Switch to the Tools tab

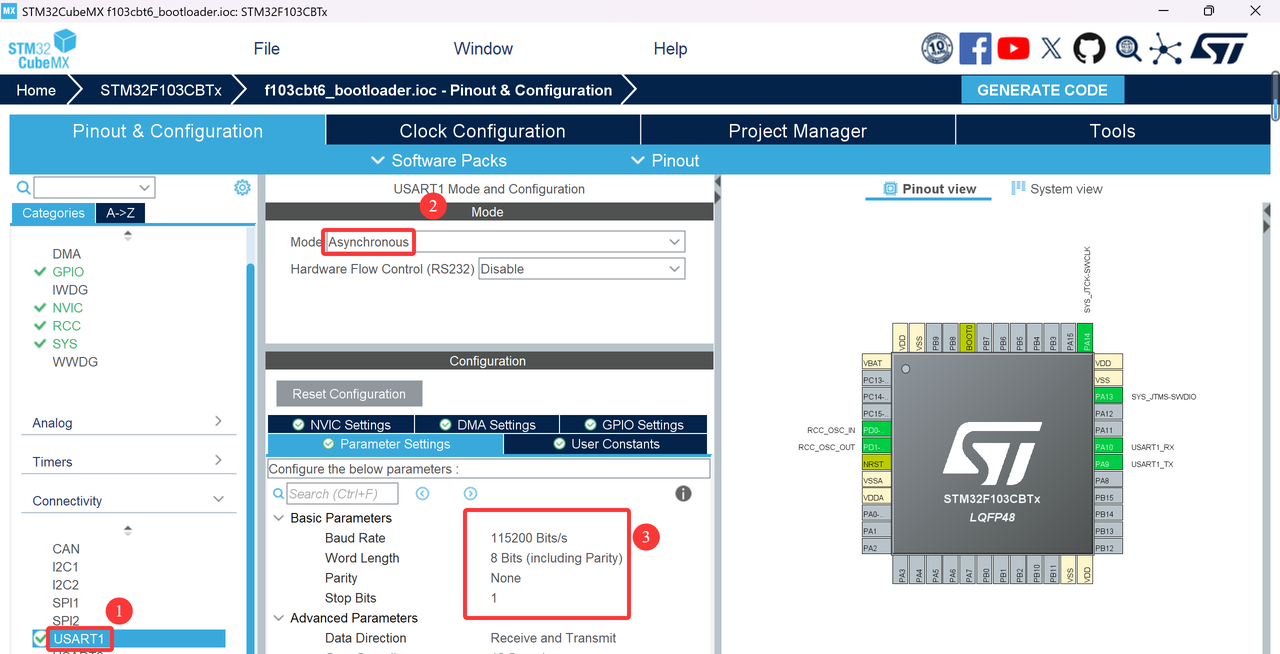pos(1113,131)
